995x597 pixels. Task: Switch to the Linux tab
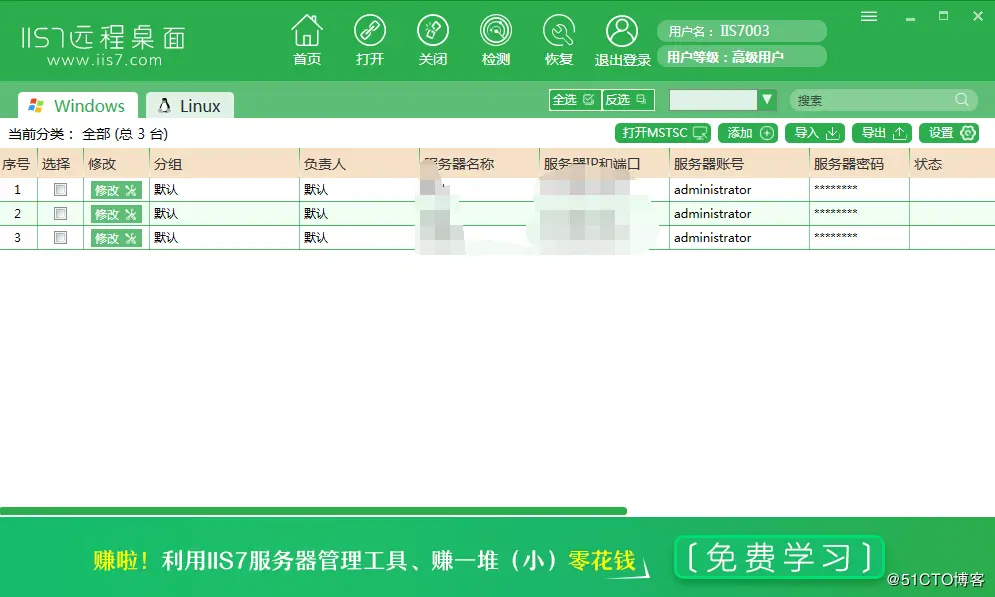pyautogui.click(x=190, y=105)
